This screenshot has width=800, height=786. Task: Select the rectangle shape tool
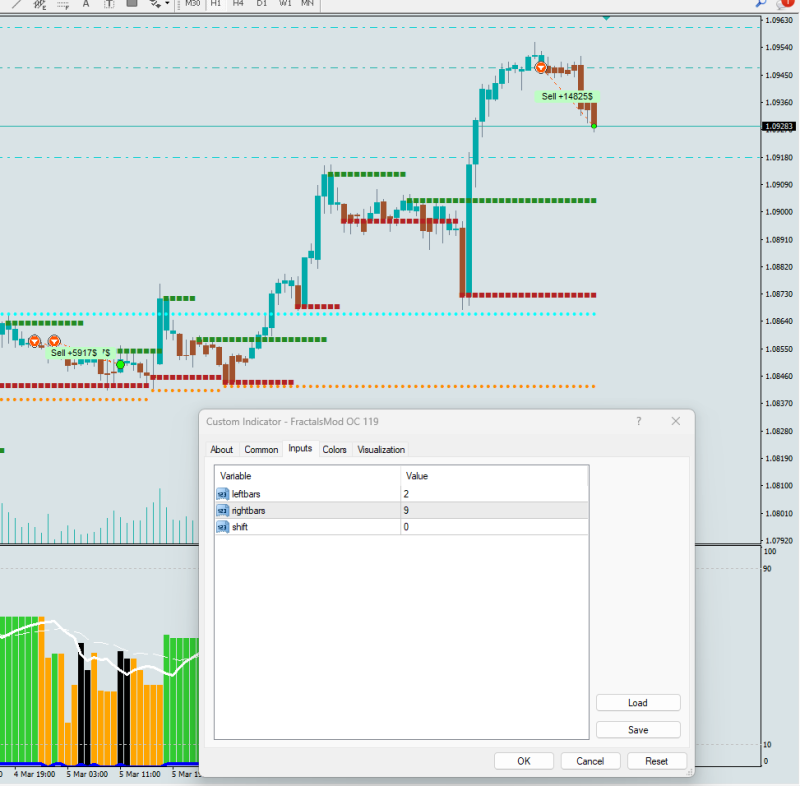pos(132,3)
